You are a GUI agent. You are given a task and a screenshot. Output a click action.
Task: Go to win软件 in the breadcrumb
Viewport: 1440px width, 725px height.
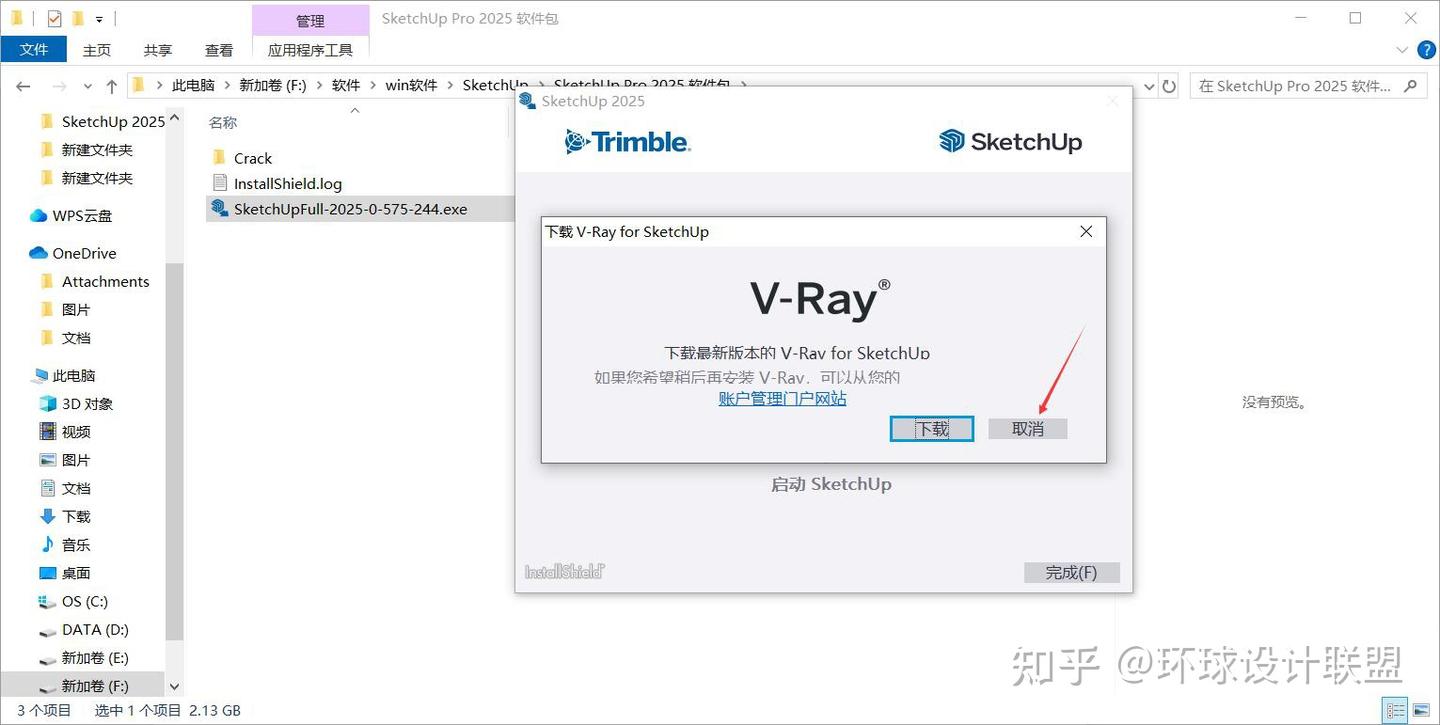(x=412, y=86)
